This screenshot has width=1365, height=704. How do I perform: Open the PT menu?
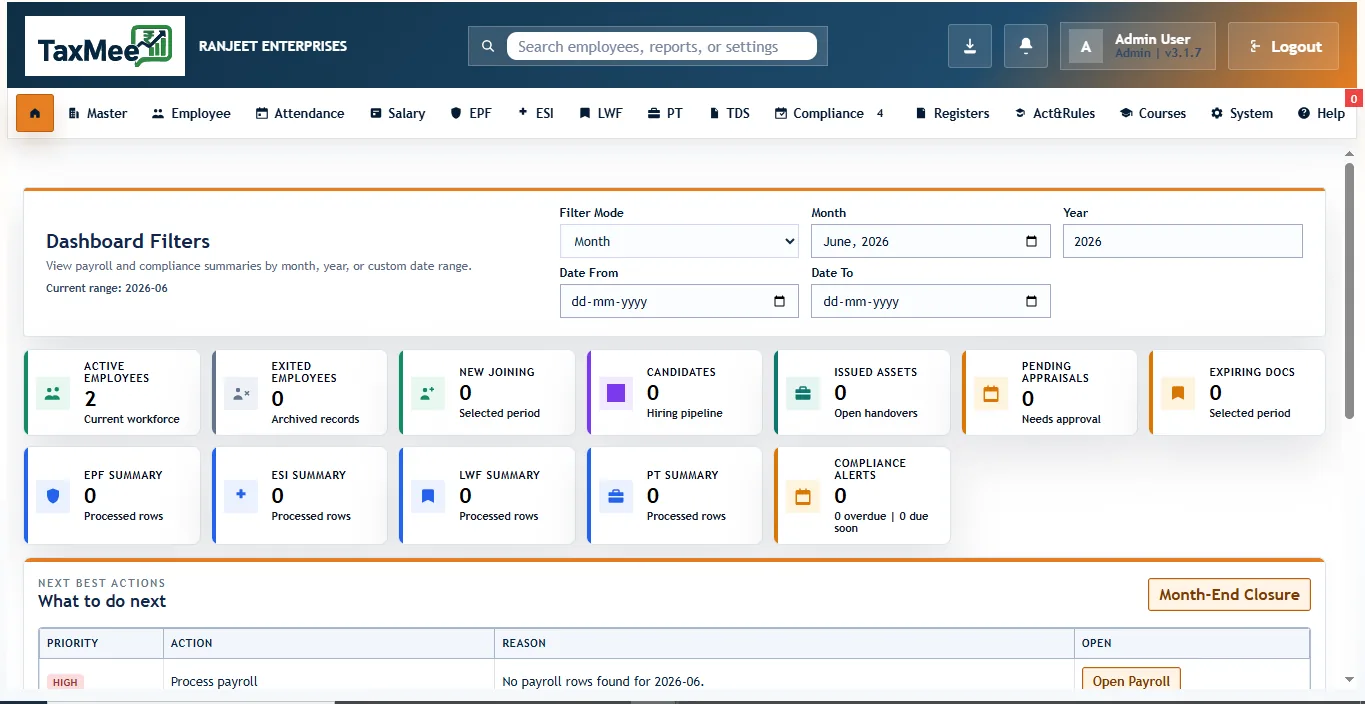click(x=666, y=113)
